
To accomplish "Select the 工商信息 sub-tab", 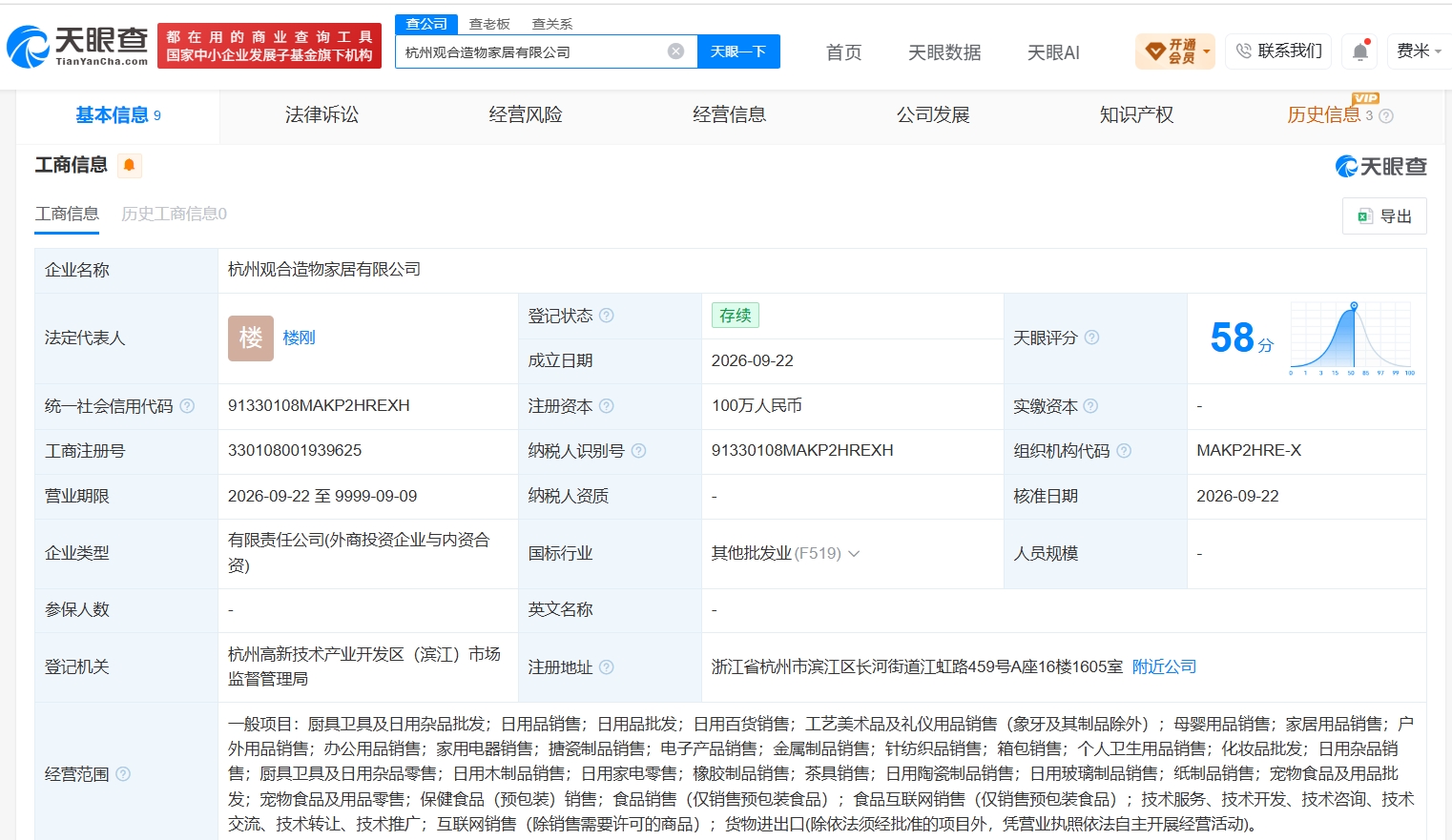I will tap(67, 215).
